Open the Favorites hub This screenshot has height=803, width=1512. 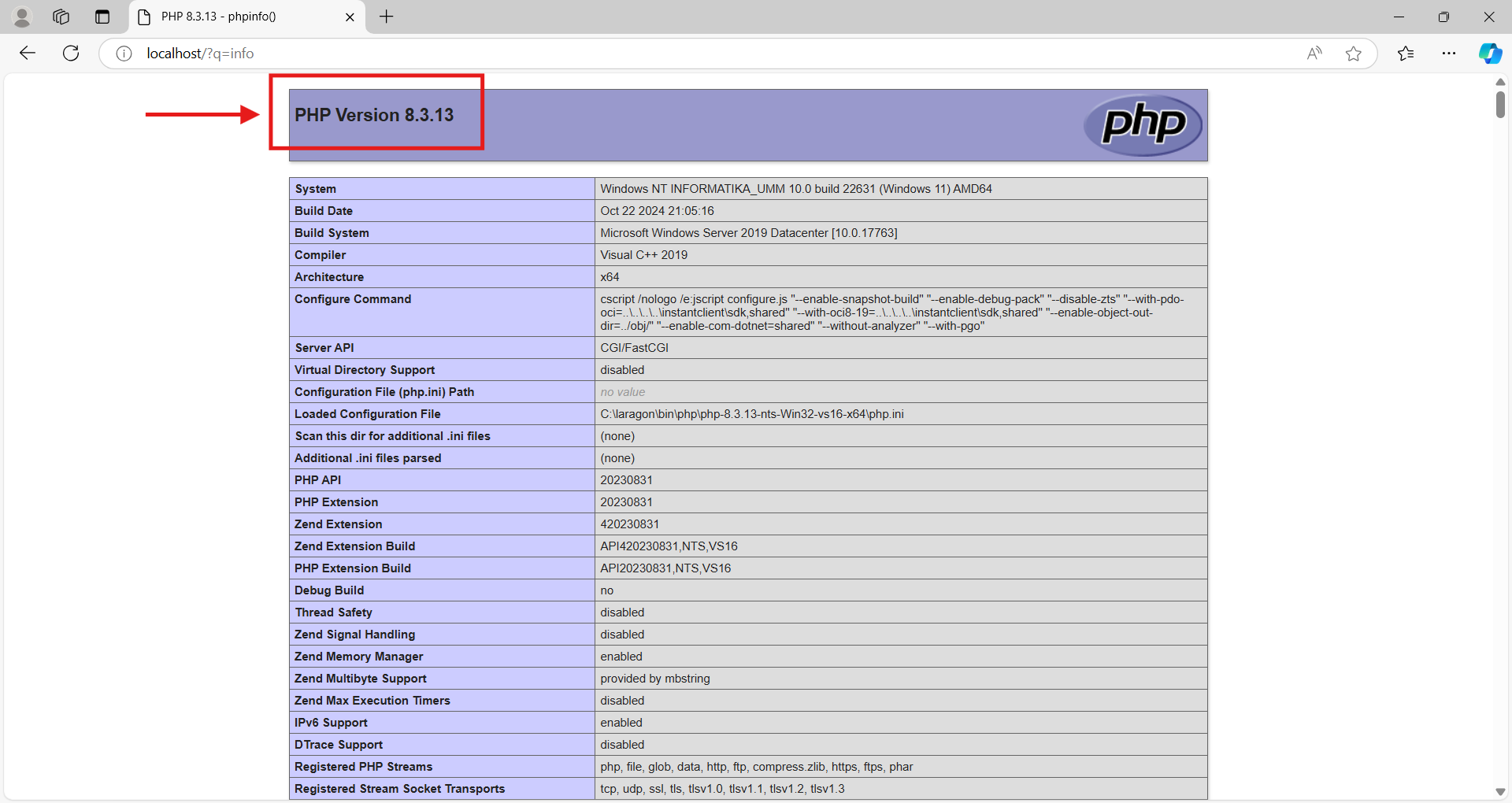click(x=1406, y=53)
